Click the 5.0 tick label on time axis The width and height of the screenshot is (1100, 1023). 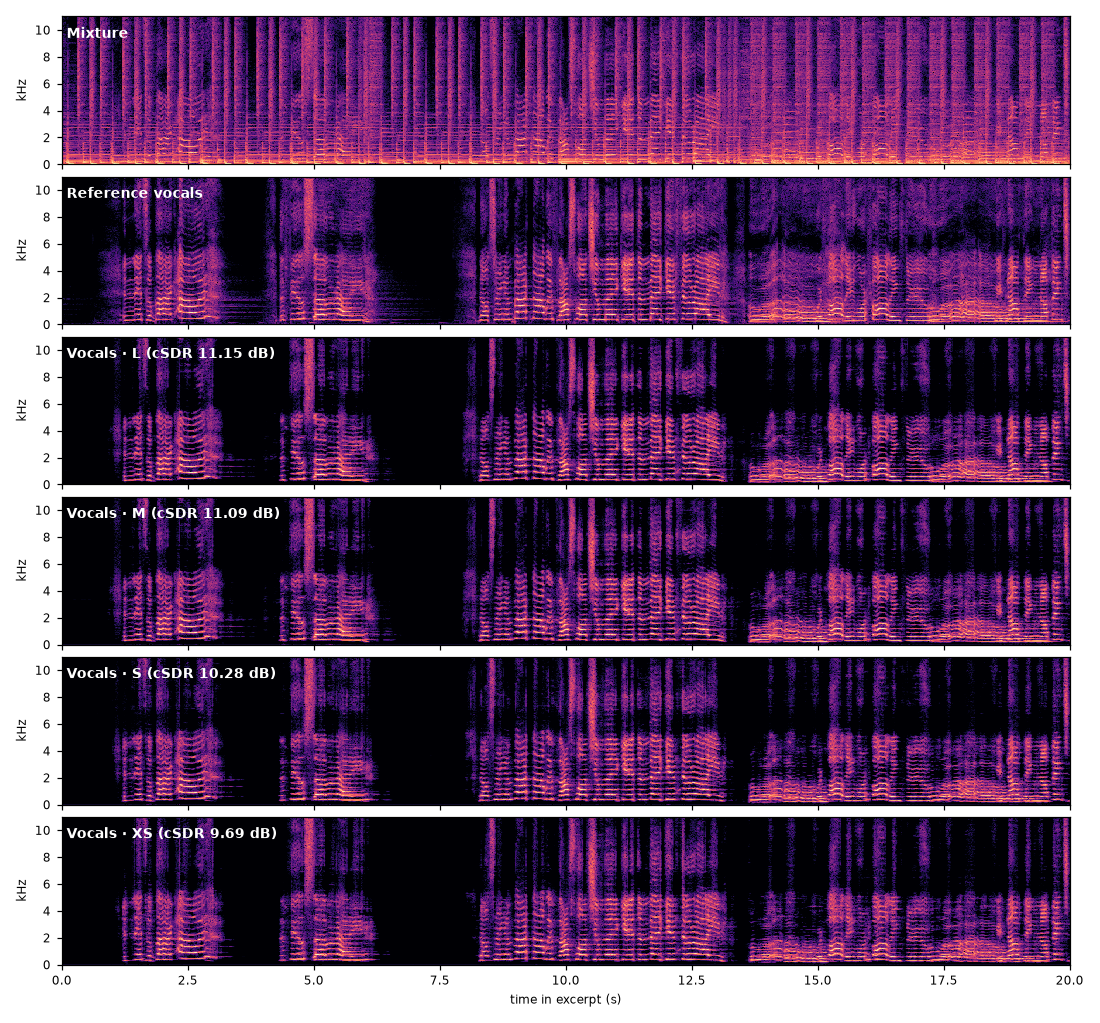pos(314,980)
